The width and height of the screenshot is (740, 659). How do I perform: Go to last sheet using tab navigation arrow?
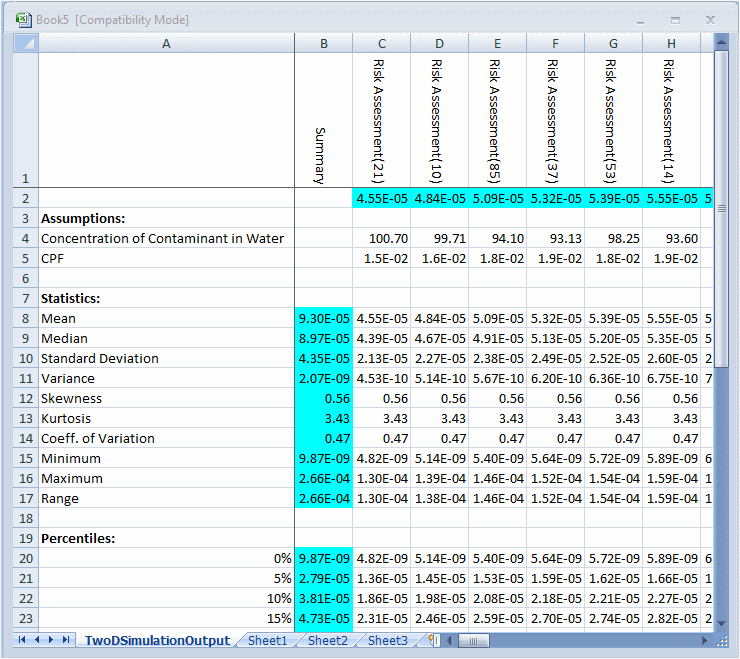pyautogui.click(x=67, y=640)
